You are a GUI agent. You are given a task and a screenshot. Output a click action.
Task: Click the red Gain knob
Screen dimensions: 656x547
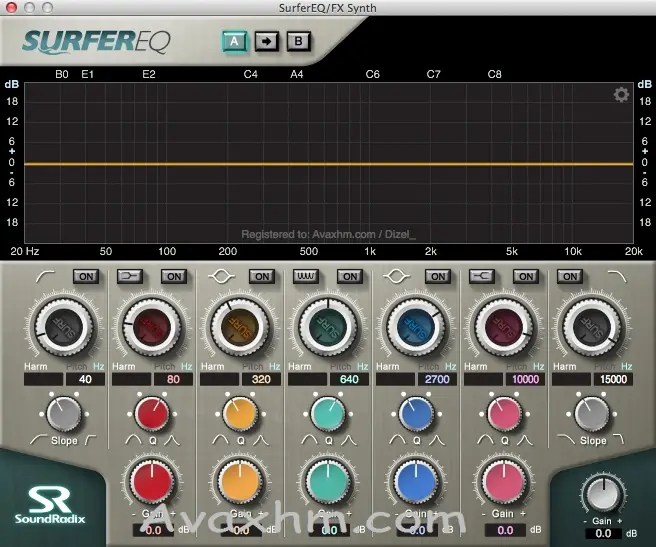152,482
